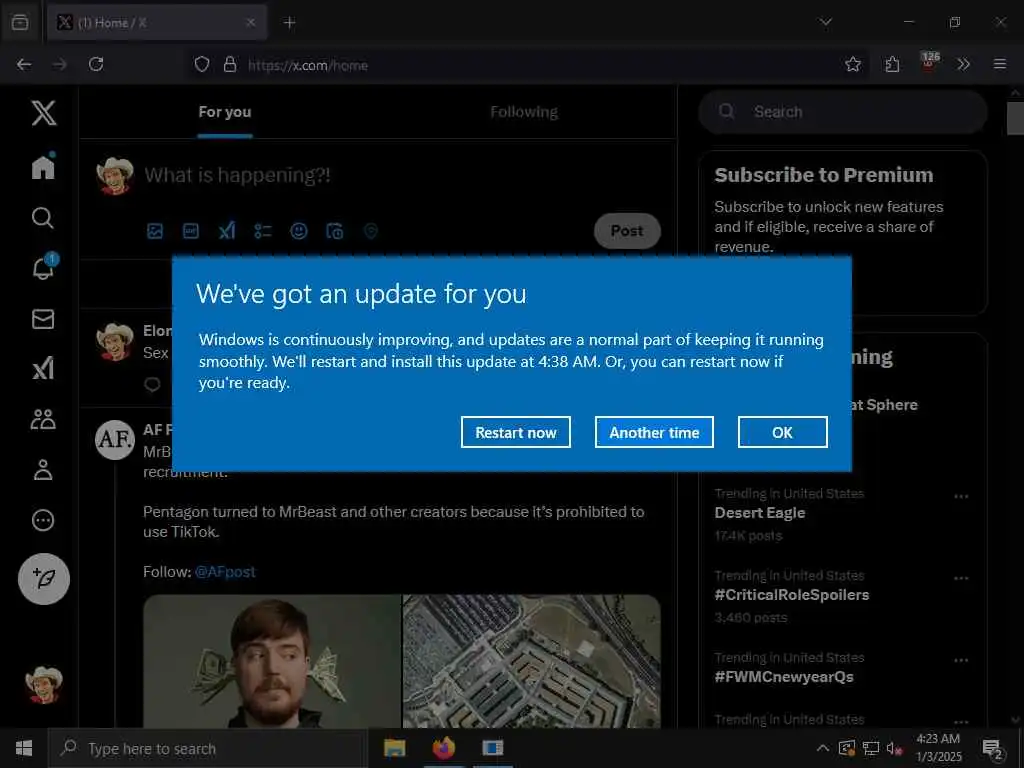Click the location tag icon in composer
The height and width of the screenshot is (768, 1024).
click(370, 231)
